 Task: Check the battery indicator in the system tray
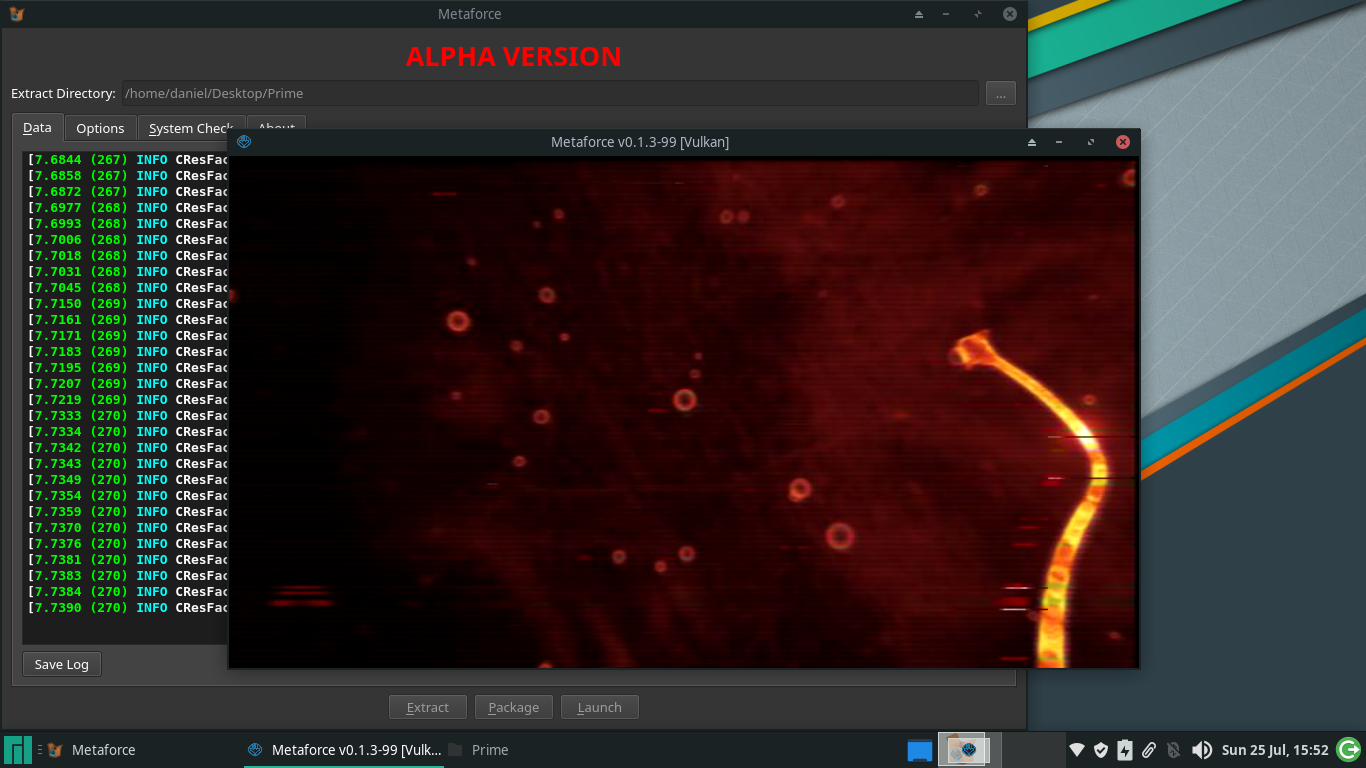click(1124, 750)
